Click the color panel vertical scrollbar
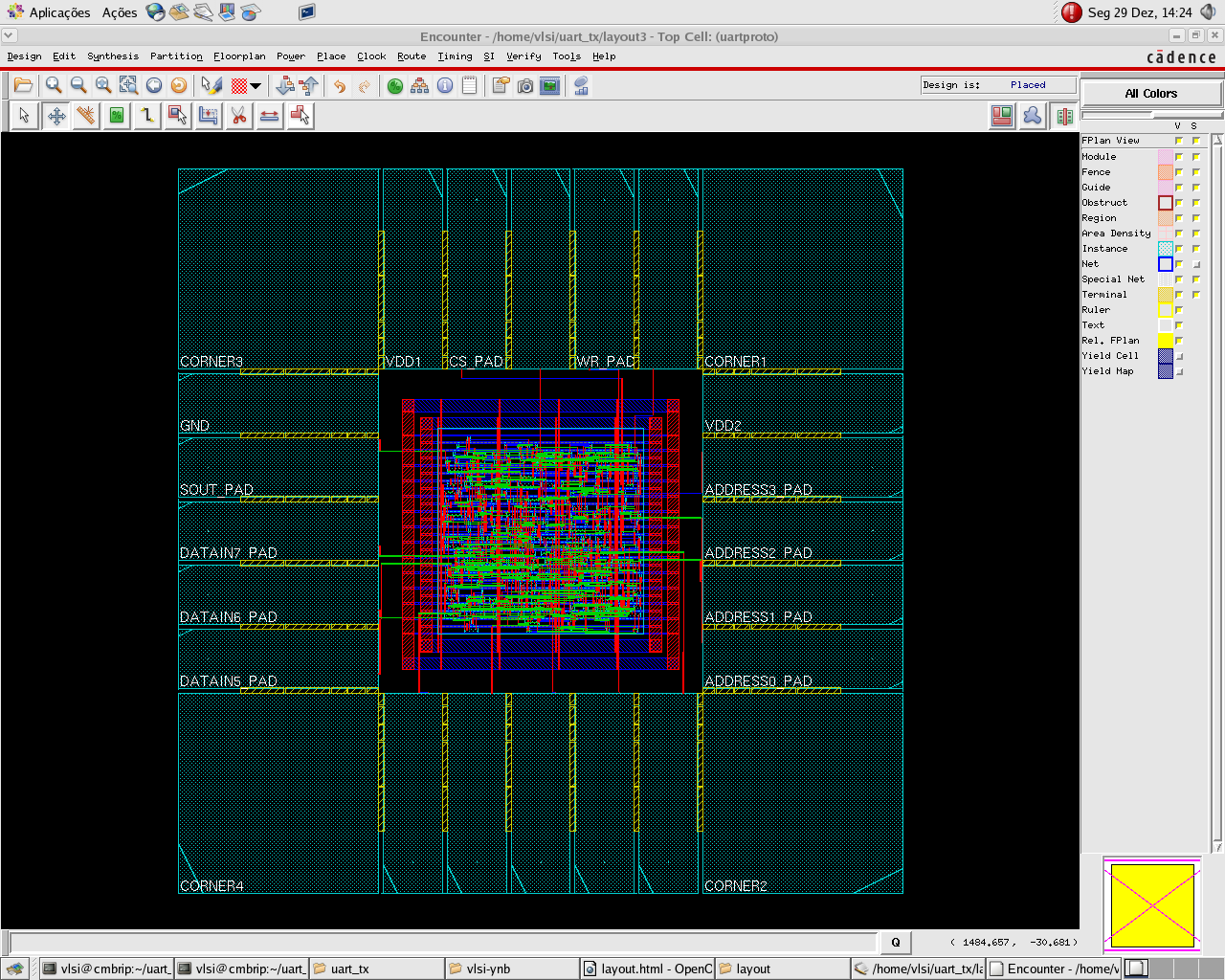 tap(1217, 493)
